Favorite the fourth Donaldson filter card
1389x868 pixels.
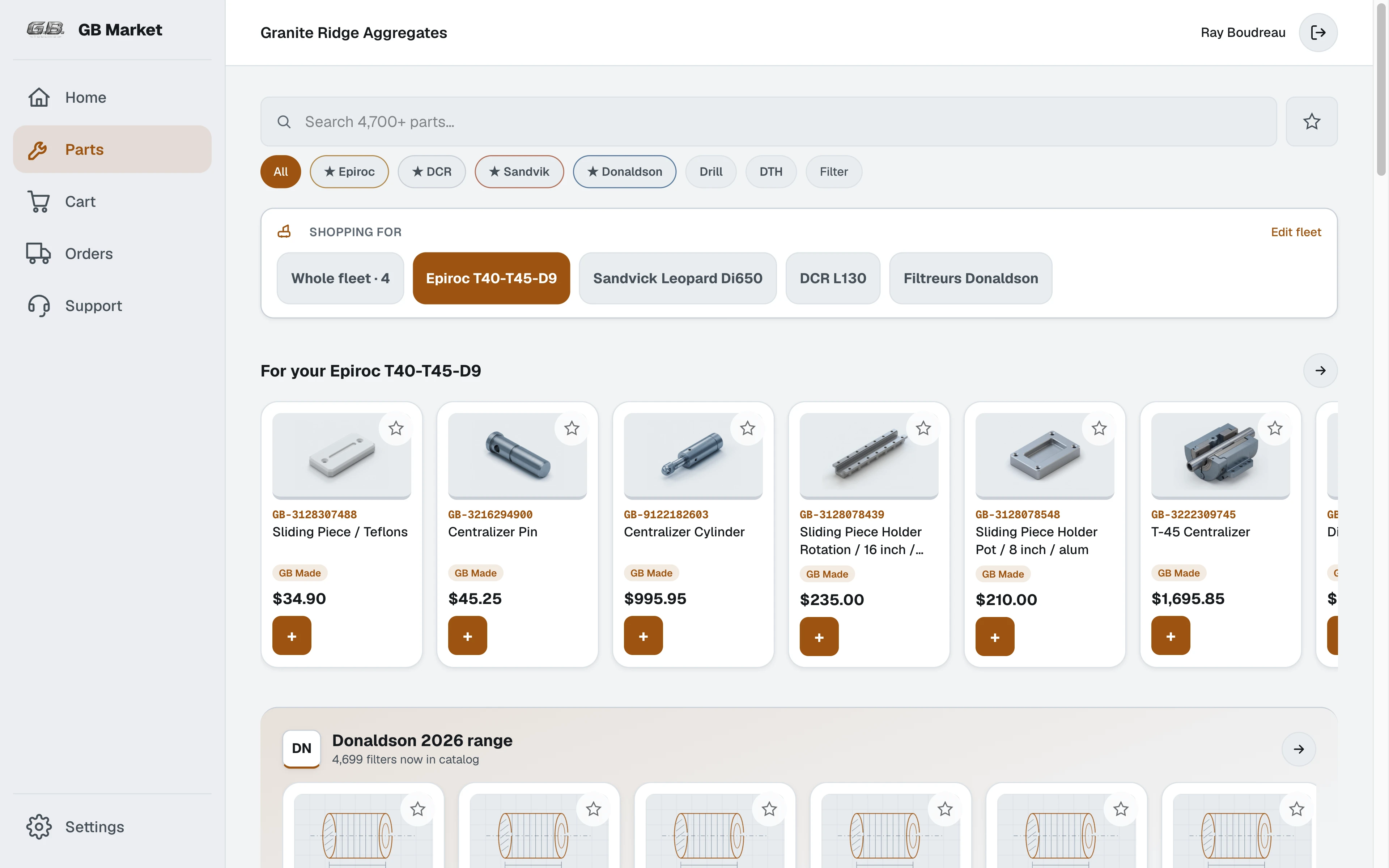tap(945, 809)
